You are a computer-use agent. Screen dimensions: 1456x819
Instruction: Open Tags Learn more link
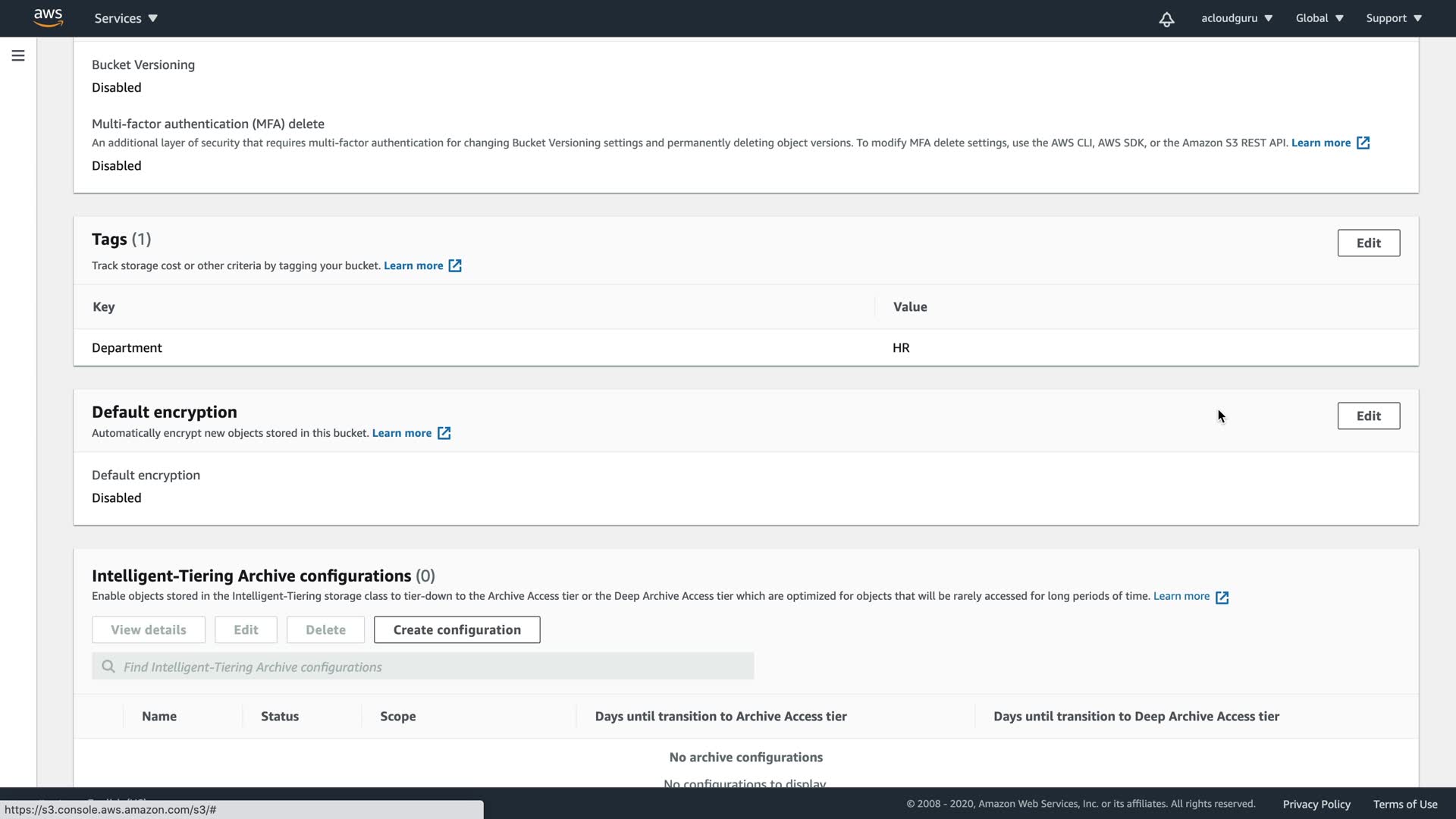pos(413,265)
